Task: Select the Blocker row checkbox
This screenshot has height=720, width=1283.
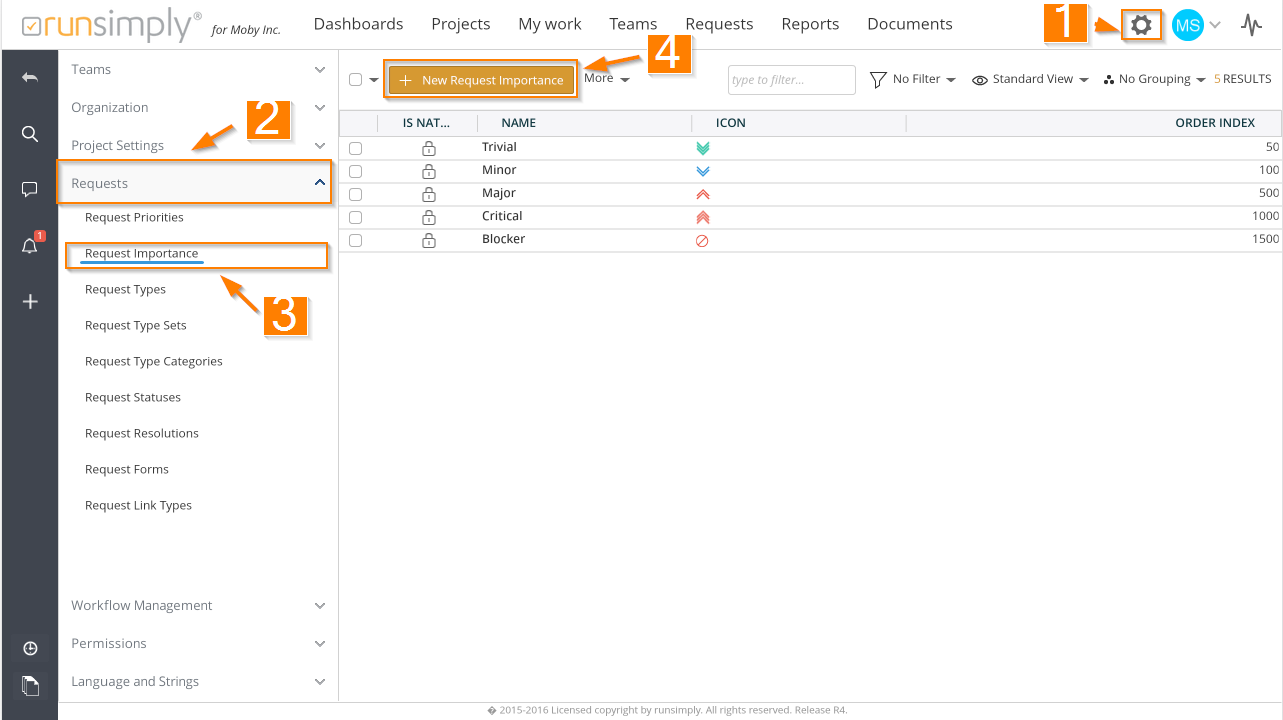Action: pyautogui.click(x=355, y=240)
